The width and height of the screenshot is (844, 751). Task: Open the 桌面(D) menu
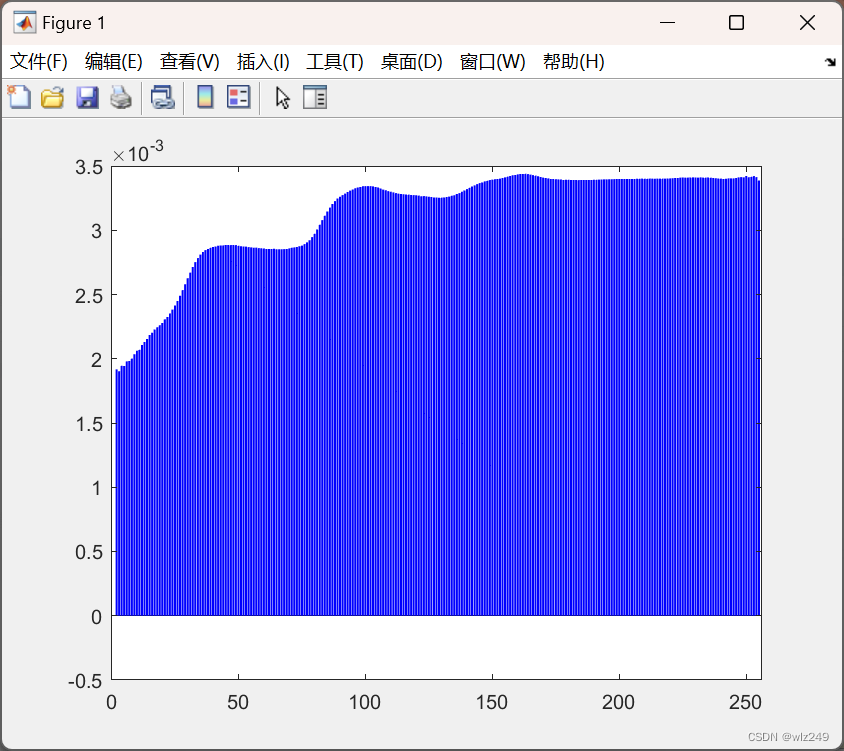tap(412, 61)
